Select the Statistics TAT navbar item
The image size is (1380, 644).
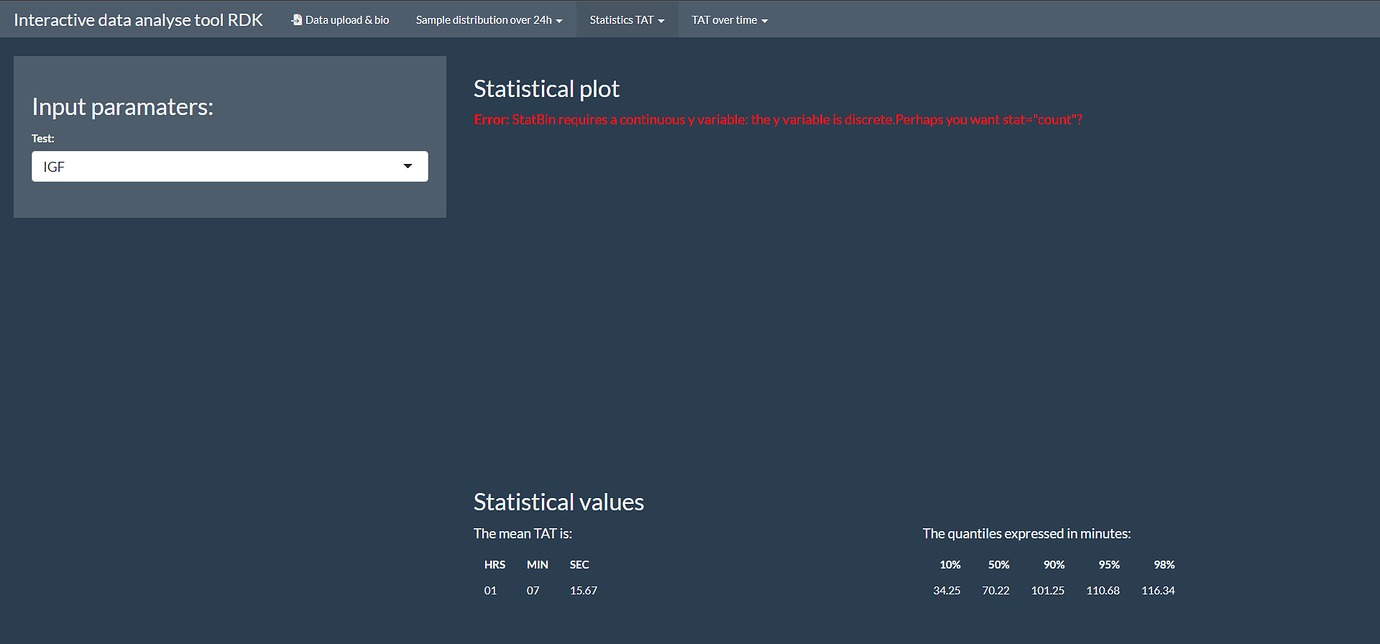click(x=627, y=19)
